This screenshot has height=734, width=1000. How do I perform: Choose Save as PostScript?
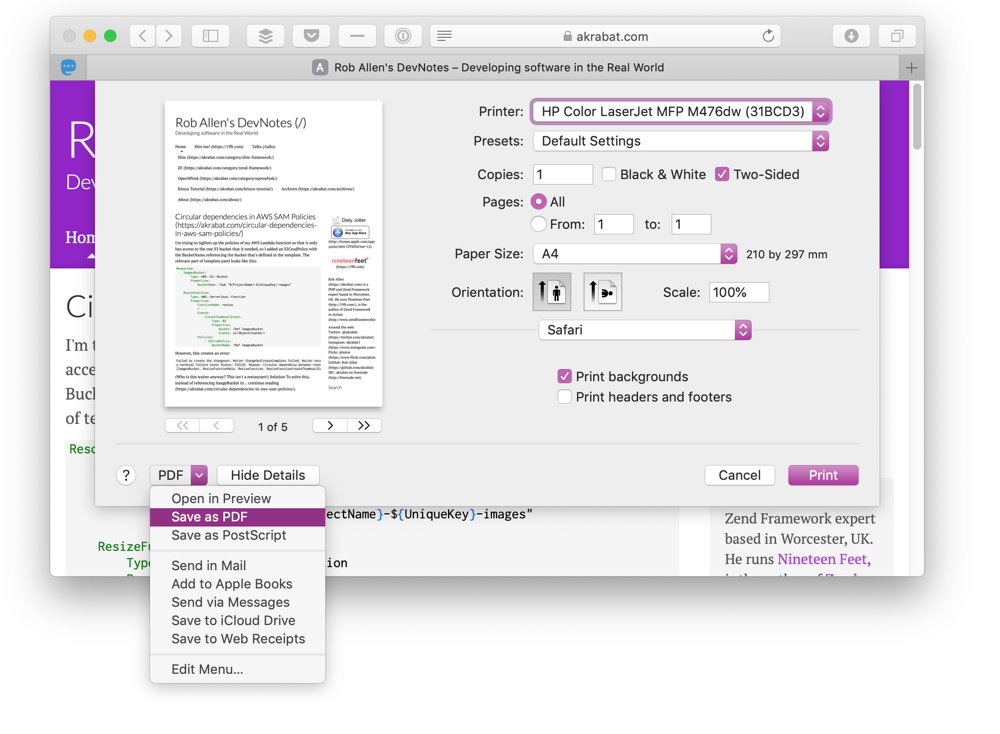point(237,536)
